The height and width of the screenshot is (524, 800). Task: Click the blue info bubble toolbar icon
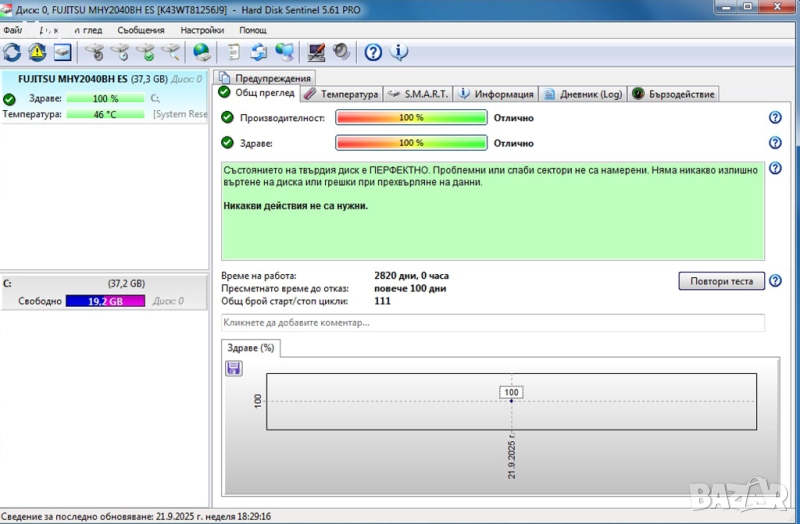click(x=399, y=52)
